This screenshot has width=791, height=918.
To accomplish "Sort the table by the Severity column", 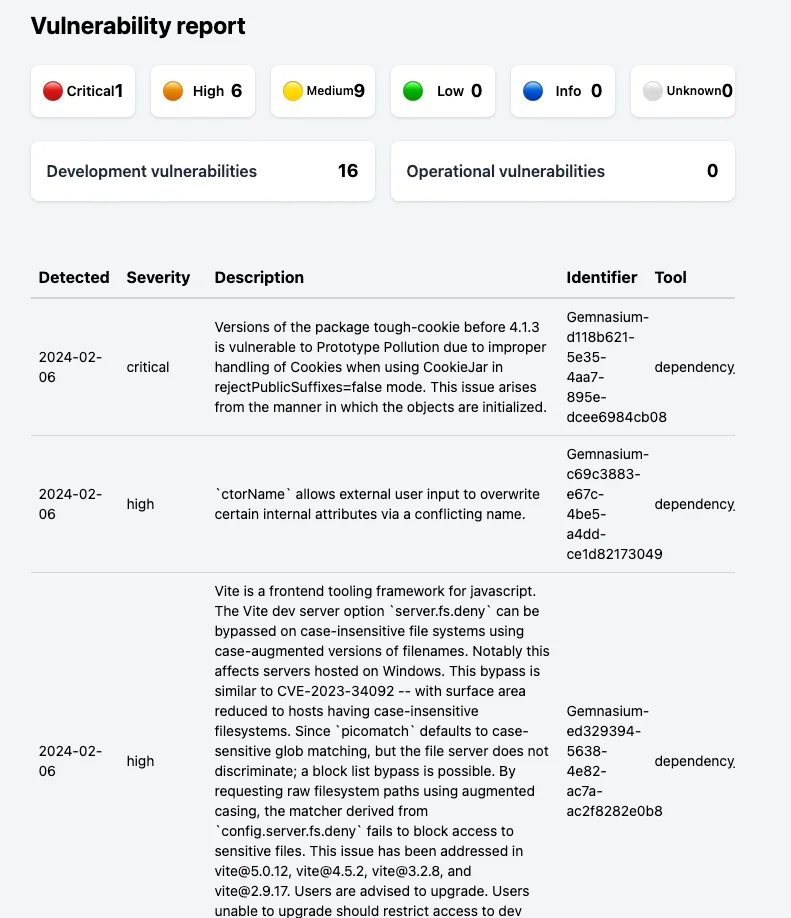I will click(158, 277).
